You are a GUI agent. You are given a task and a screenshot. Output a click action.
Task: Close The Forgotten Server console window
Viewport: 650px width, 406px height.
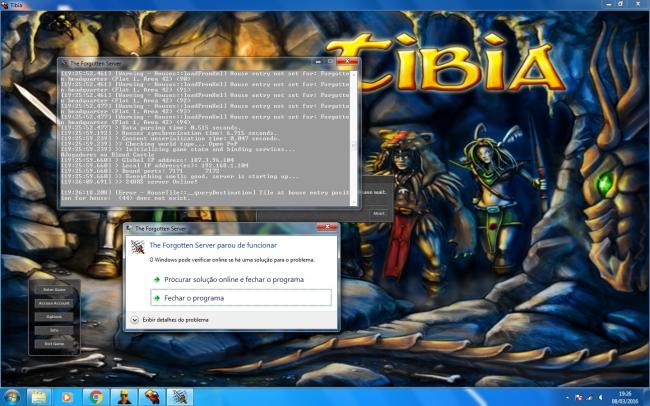pyautogui.click(x=347, y=61)
